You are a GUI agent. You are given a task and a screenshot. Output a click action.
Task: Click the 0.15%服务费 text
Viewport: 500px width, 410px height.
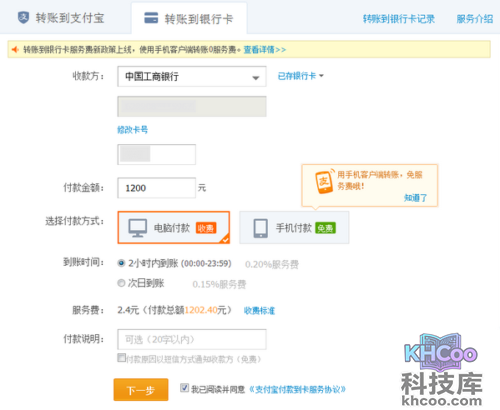pyautogui.click(x=219, y=284)
